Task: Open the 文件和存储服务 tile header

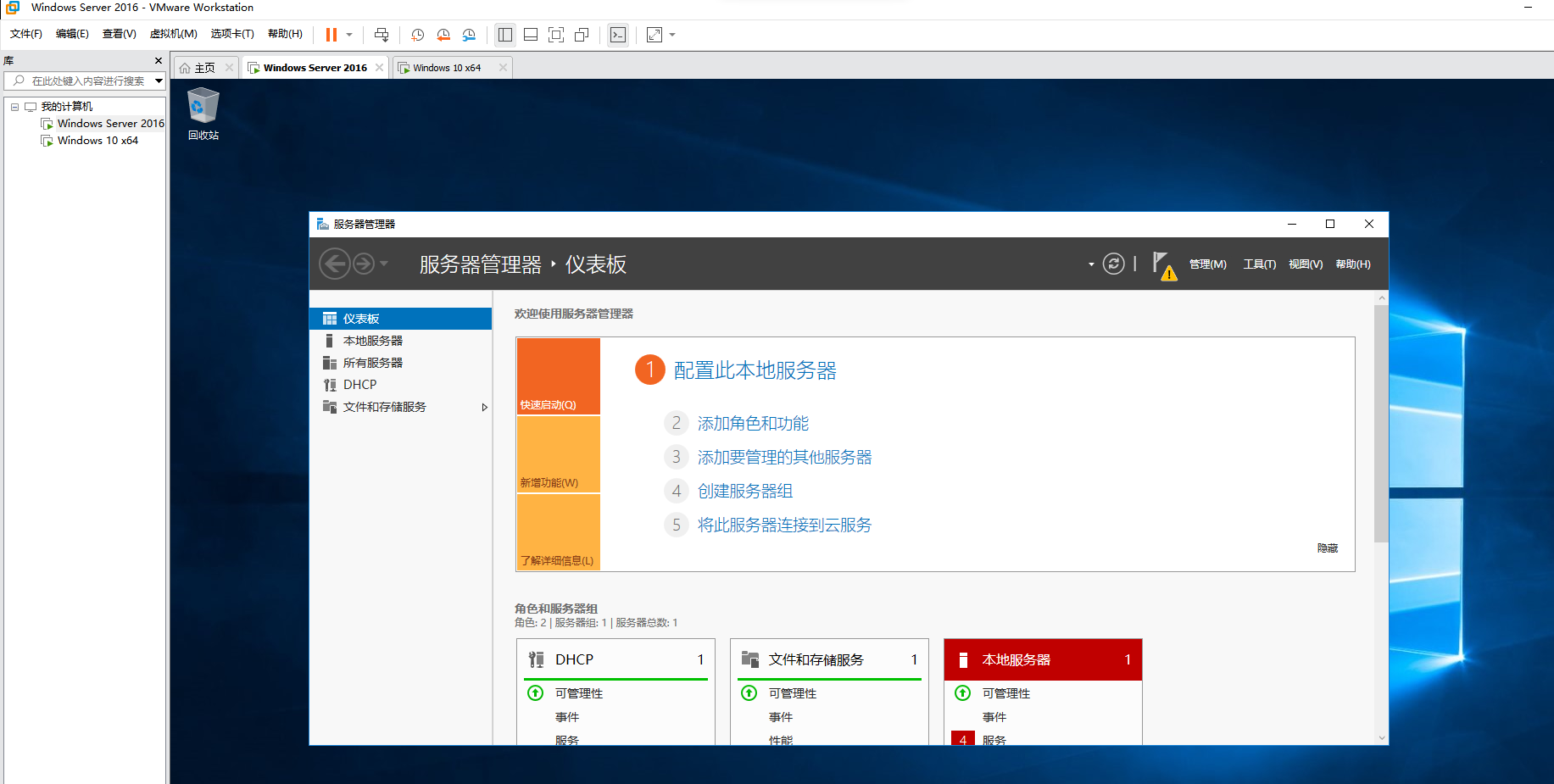Action: [829, 659]
